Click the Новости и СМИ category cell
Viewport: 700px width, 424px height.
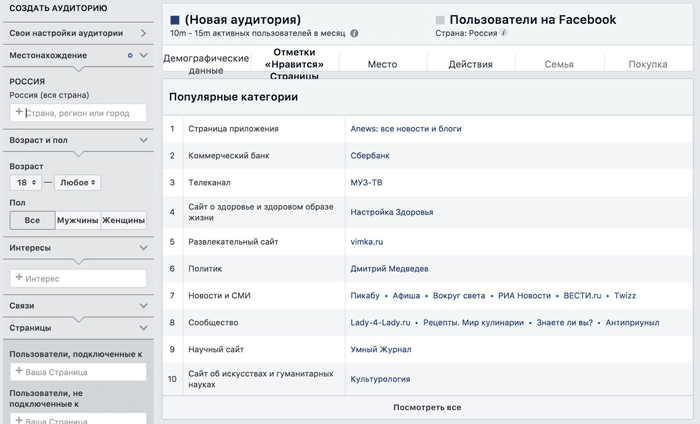pyautogui.click(x=264, y=295)
